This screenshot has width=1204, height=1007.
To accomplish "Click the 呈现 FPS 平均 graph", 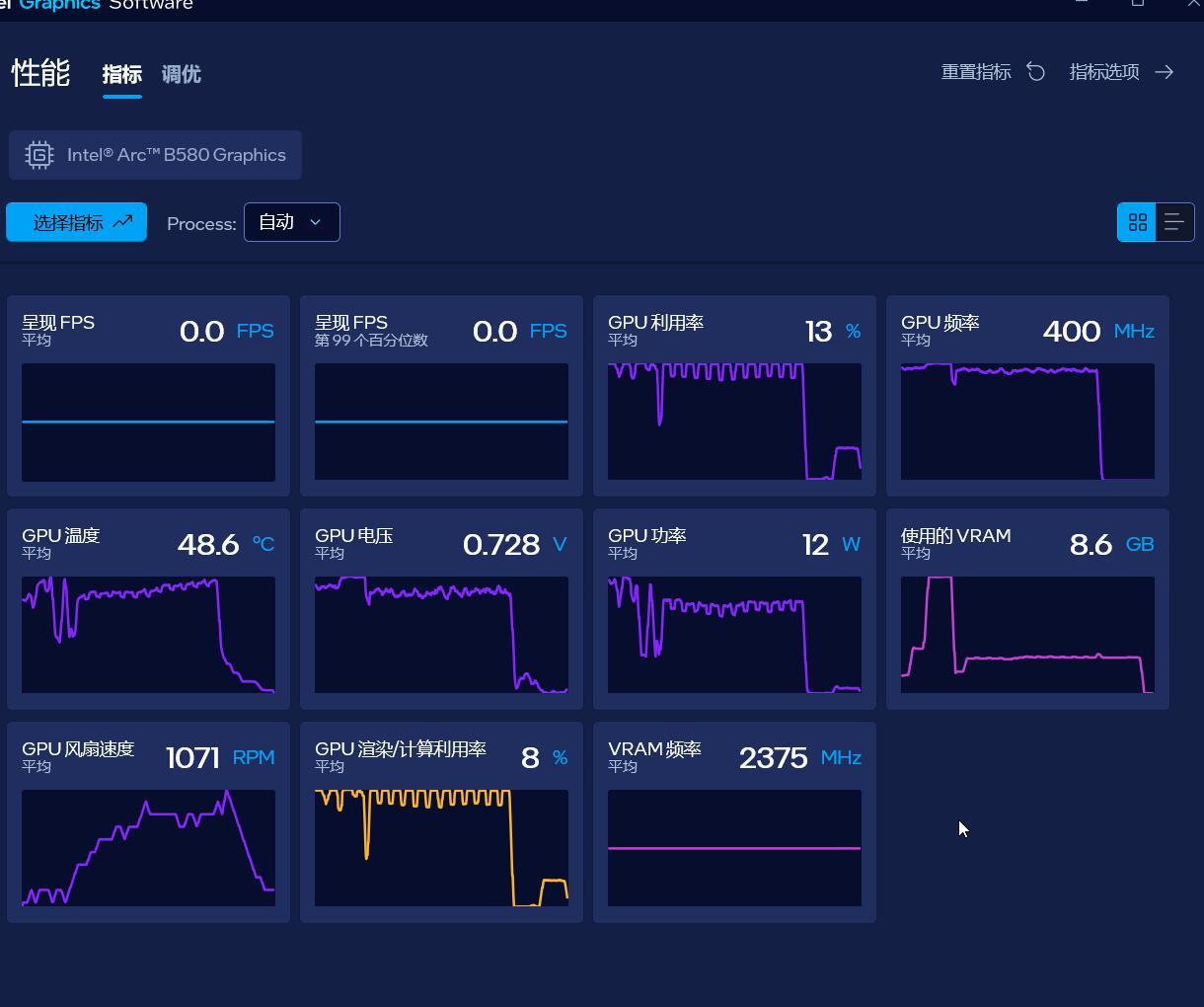I will click(148, 423).
